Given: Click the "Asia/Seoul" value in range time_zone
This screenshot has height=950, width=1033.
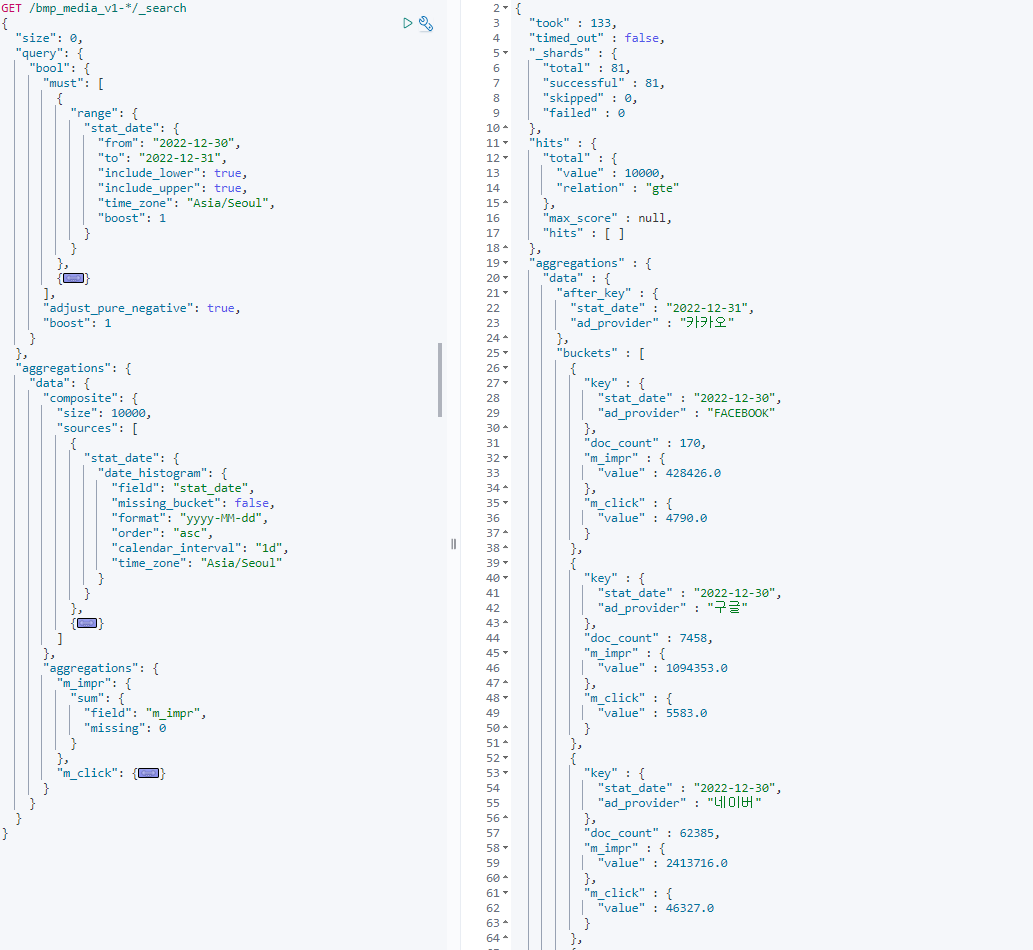Looking at the screenshot, I should (229, 203).
